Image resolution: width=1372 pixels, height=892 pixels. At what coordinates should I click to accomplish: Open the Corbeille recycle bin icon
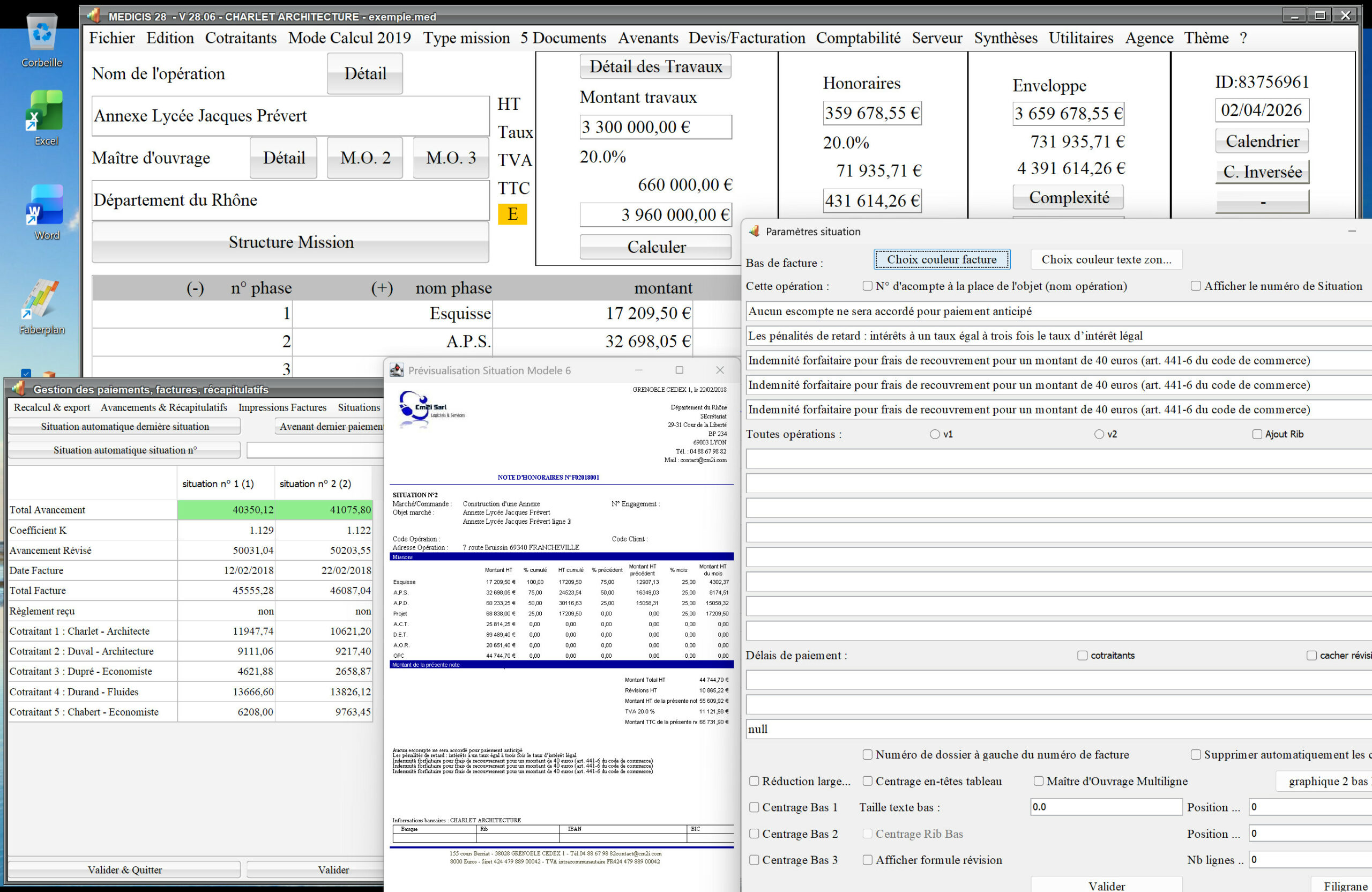point(42,40)
